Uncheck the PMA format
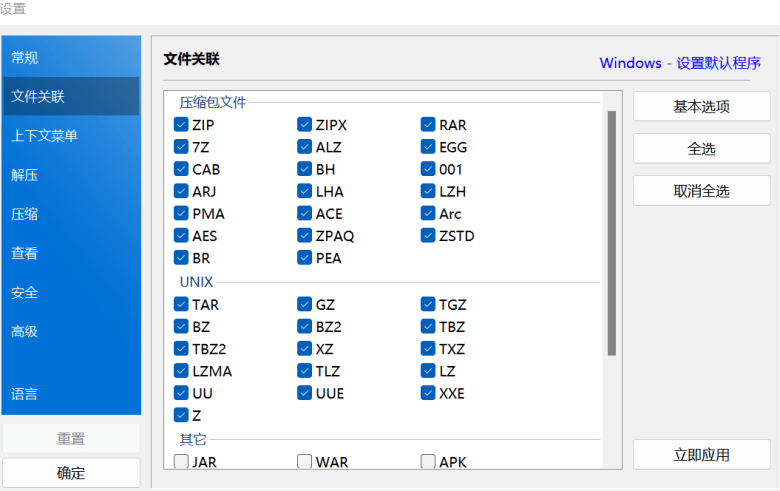This screenshot has width=780, height=491. (x=181, y=213)
